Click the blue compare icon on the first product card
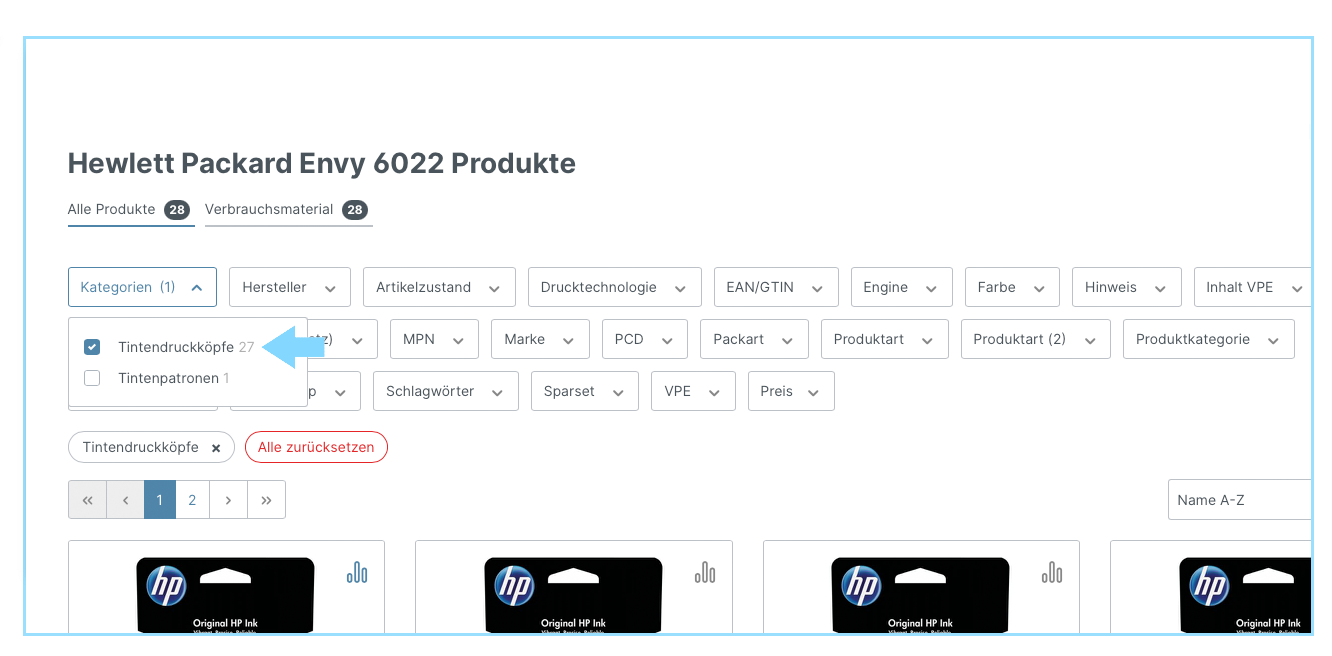This screenshot has height=656, width=1332. [x=357, y=572]
